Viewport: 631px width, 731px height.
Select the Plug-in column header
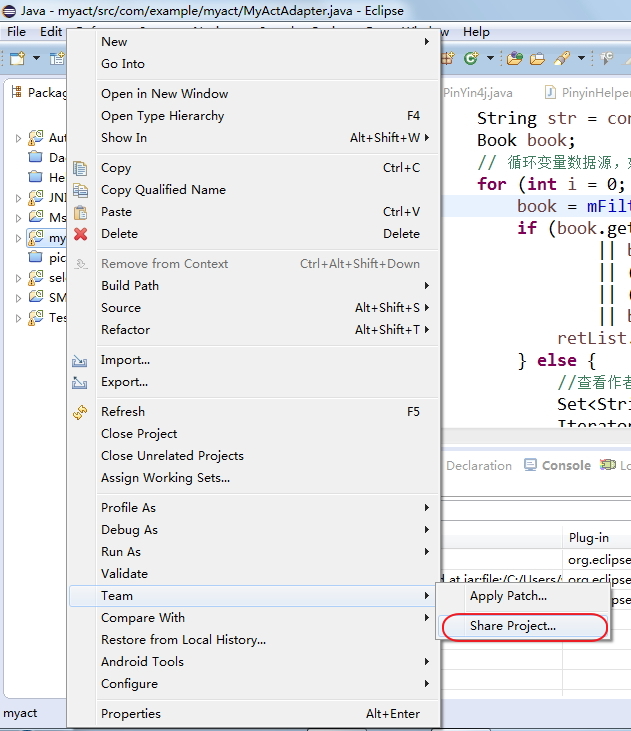[x=589, y=537]
